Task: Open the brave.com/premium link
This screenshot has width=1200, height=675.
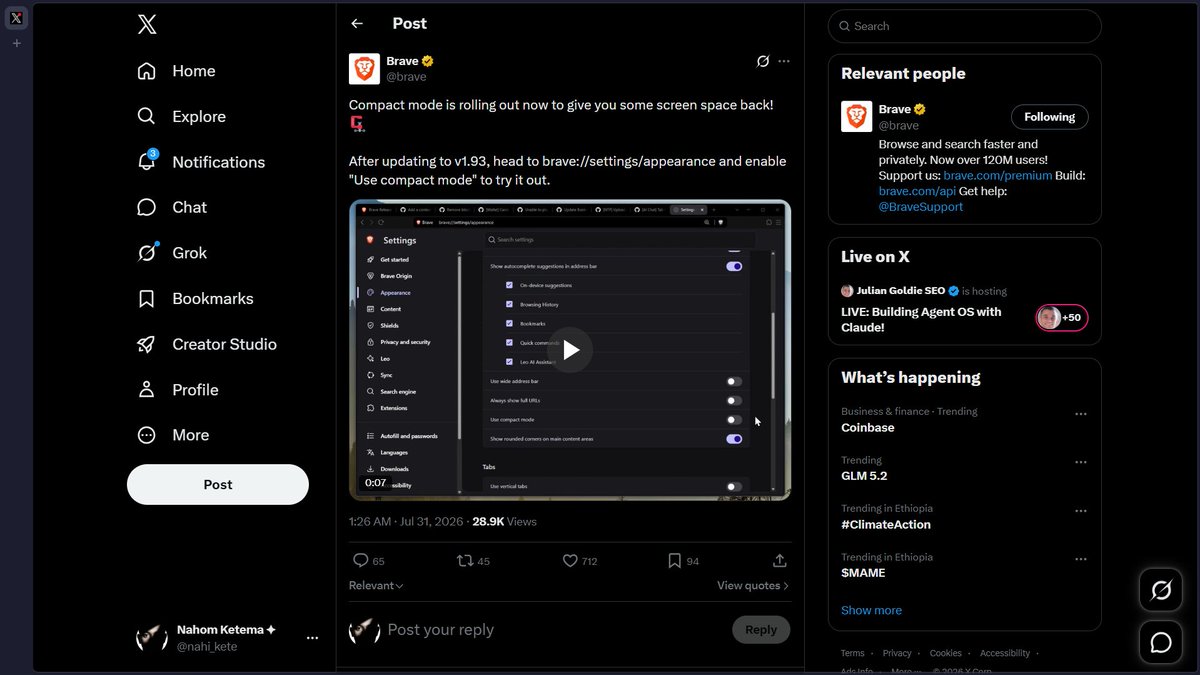Action: 998,175
